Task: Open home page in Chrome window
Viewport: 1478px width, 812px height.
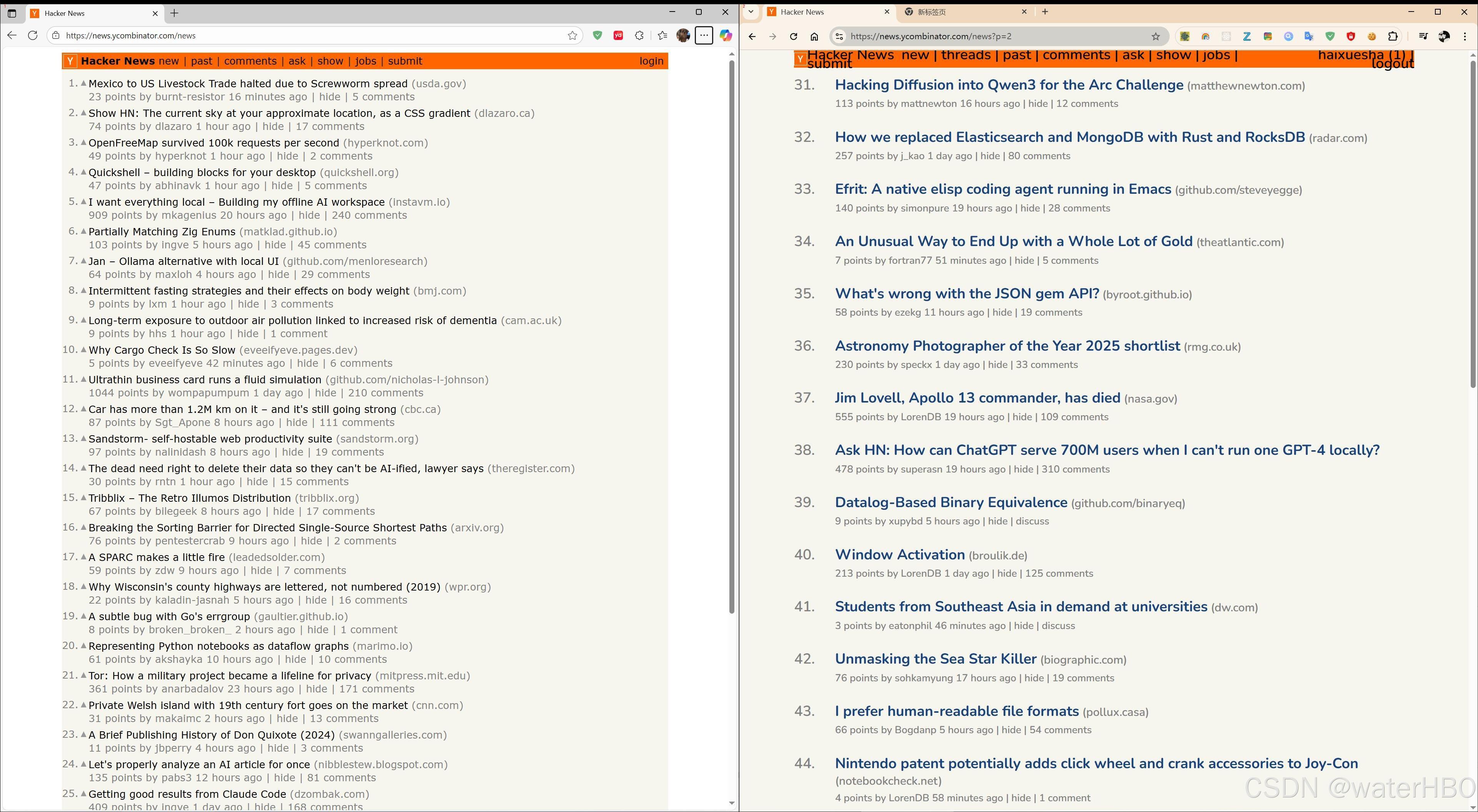Action: (814, 37)
